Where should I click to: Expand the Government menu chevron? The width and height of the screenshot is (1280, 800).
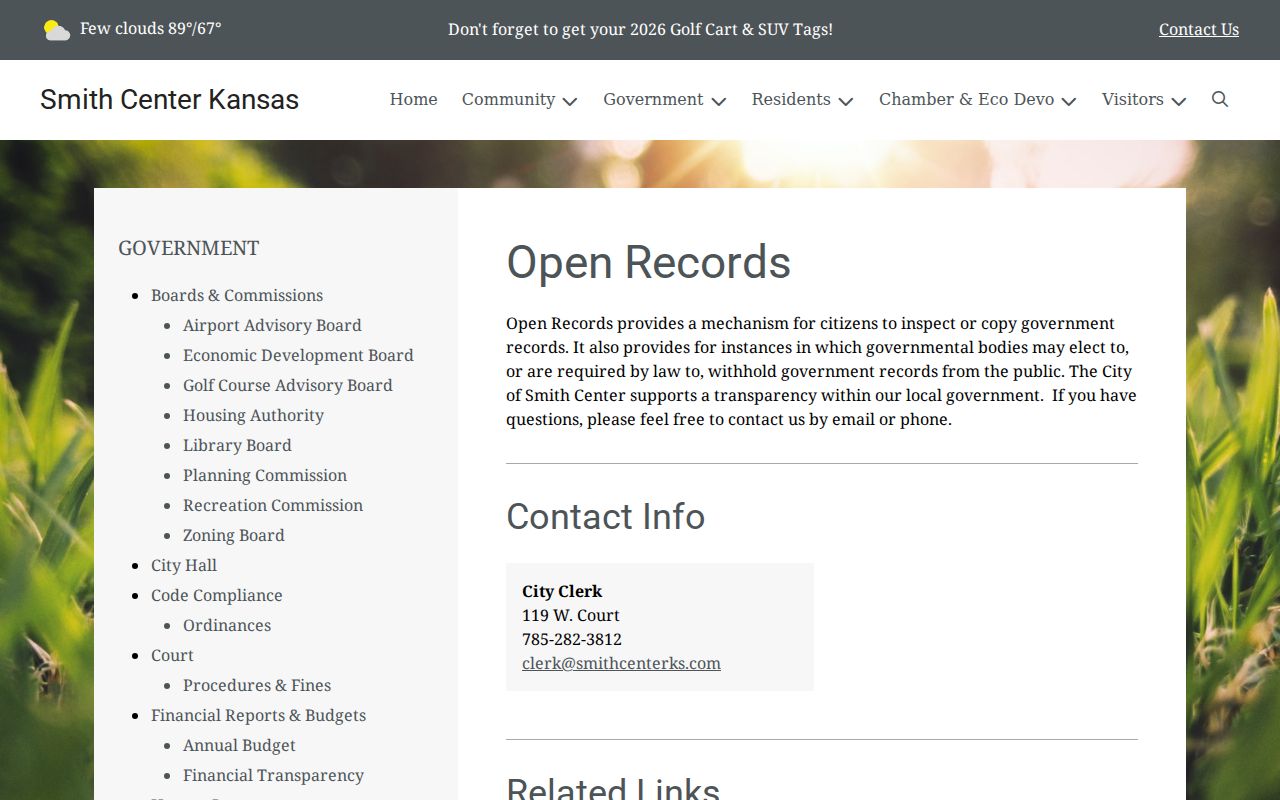pos(718,101)
